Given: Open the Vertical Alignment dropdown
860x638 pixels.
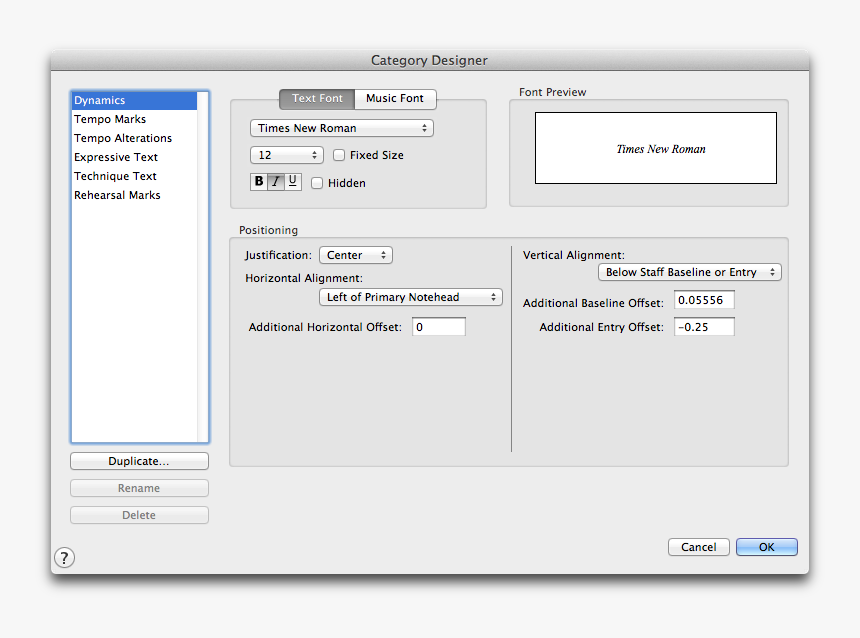Looking at the screenshot, I should [689, 272].
